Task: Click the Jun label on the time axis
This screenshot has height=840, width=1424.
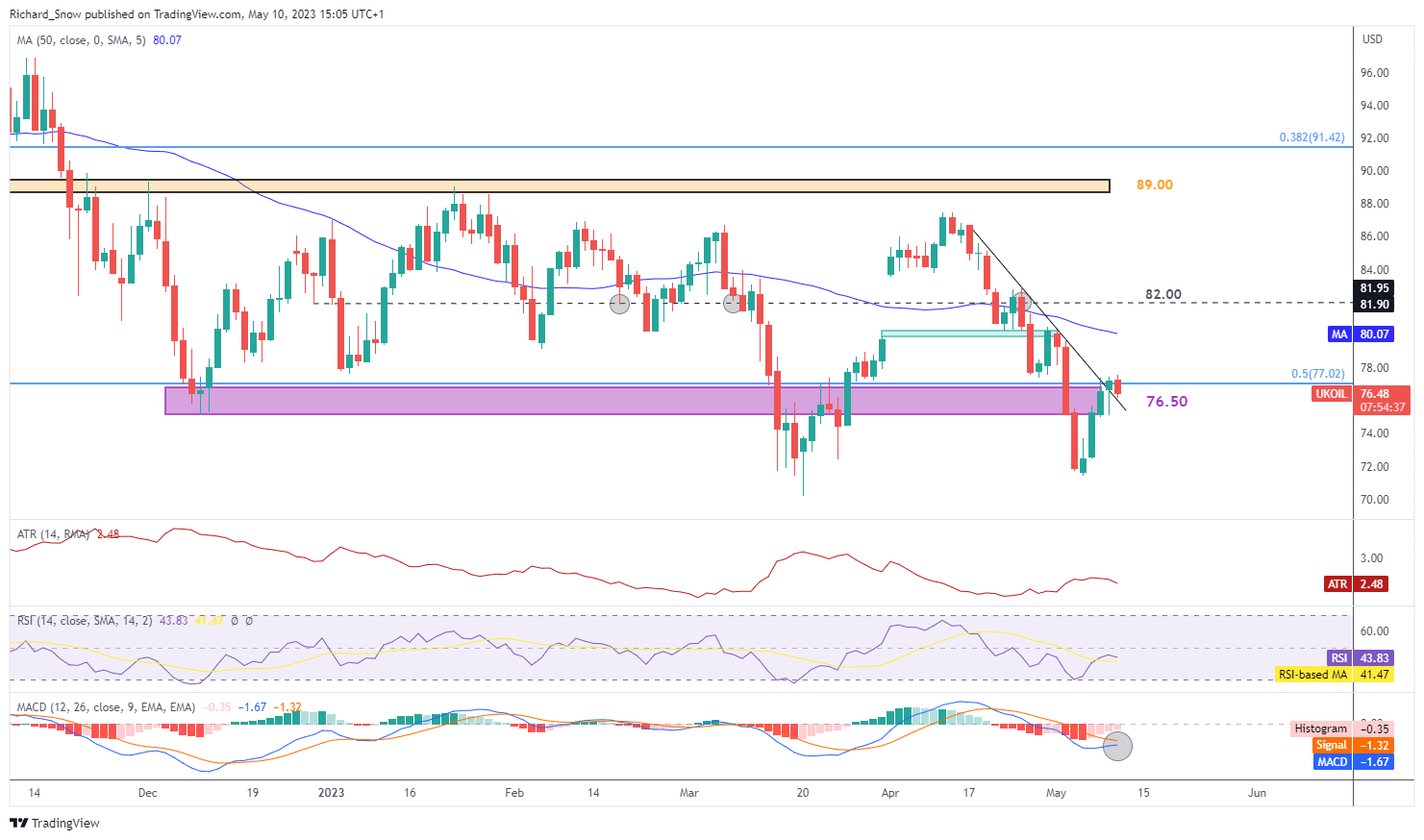Action: (x=1257, y=793)
